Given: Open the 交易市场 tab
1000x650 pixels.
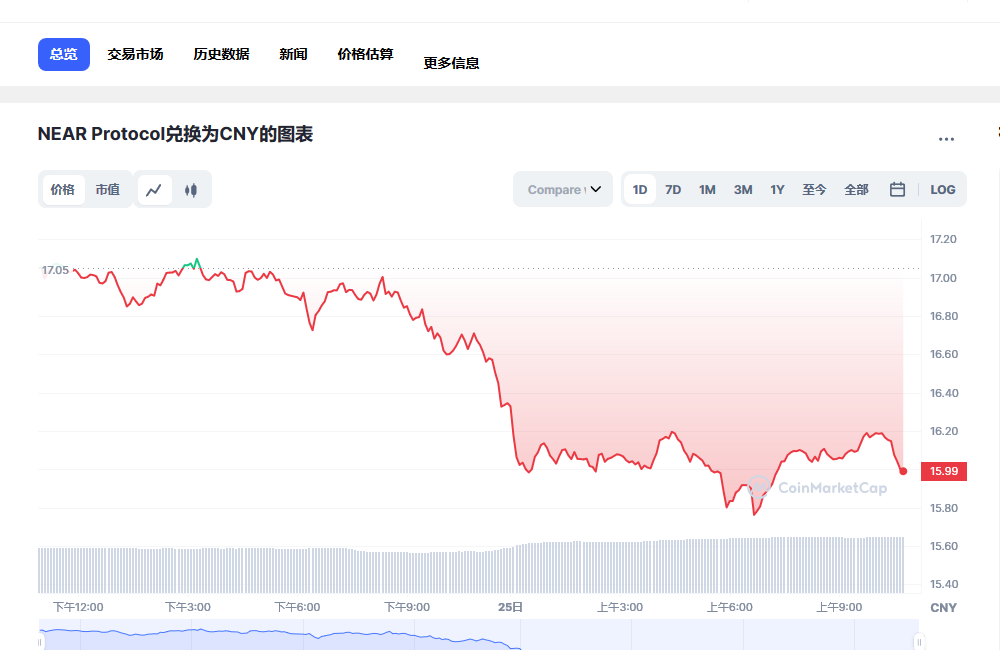Looking at the screenshot, I should tap(135, 54).
